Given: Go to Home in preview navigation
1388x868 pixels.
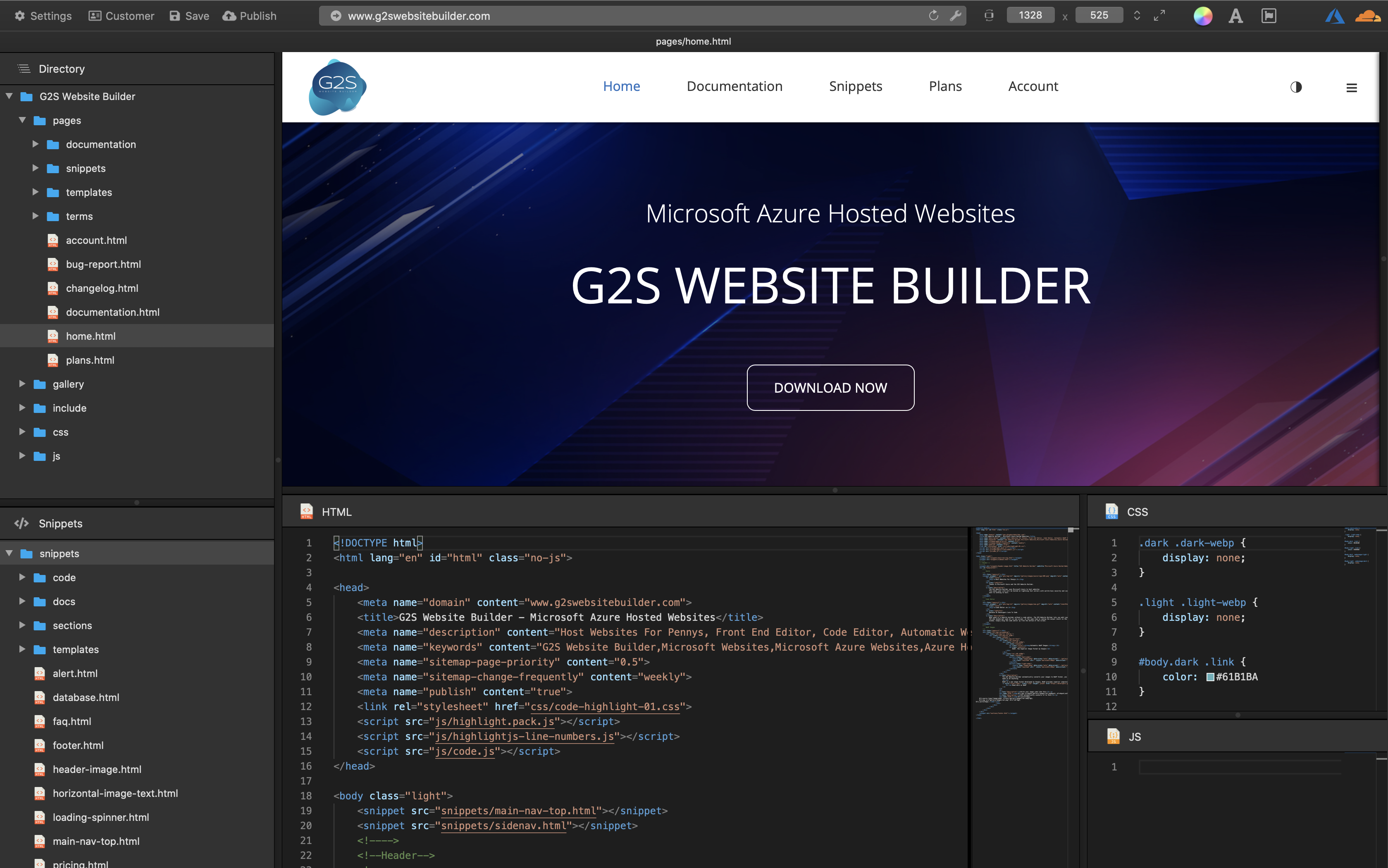Looking at the screenshot, I should (621, 86).
